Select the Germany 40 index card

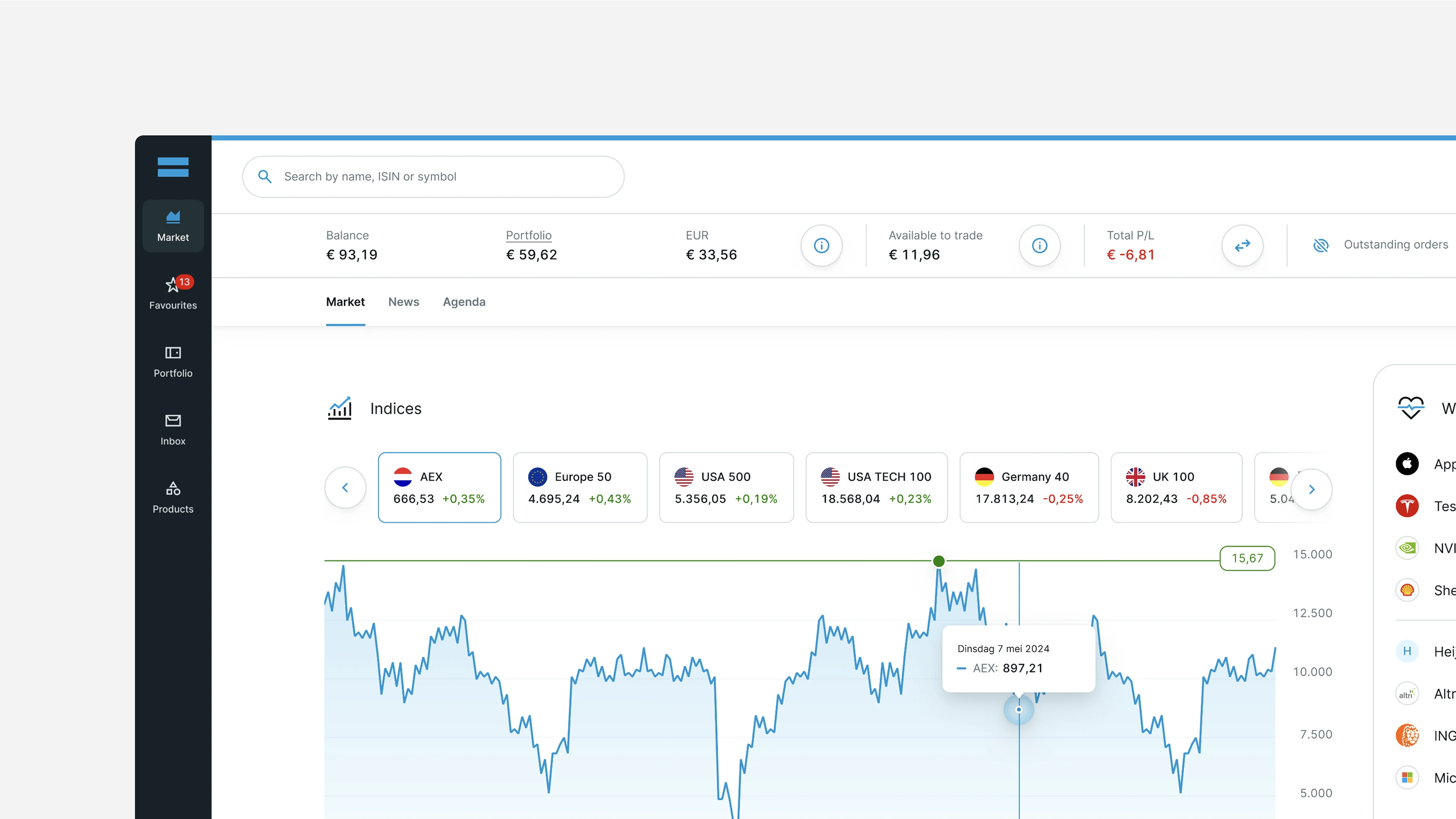pos(1029,487)
